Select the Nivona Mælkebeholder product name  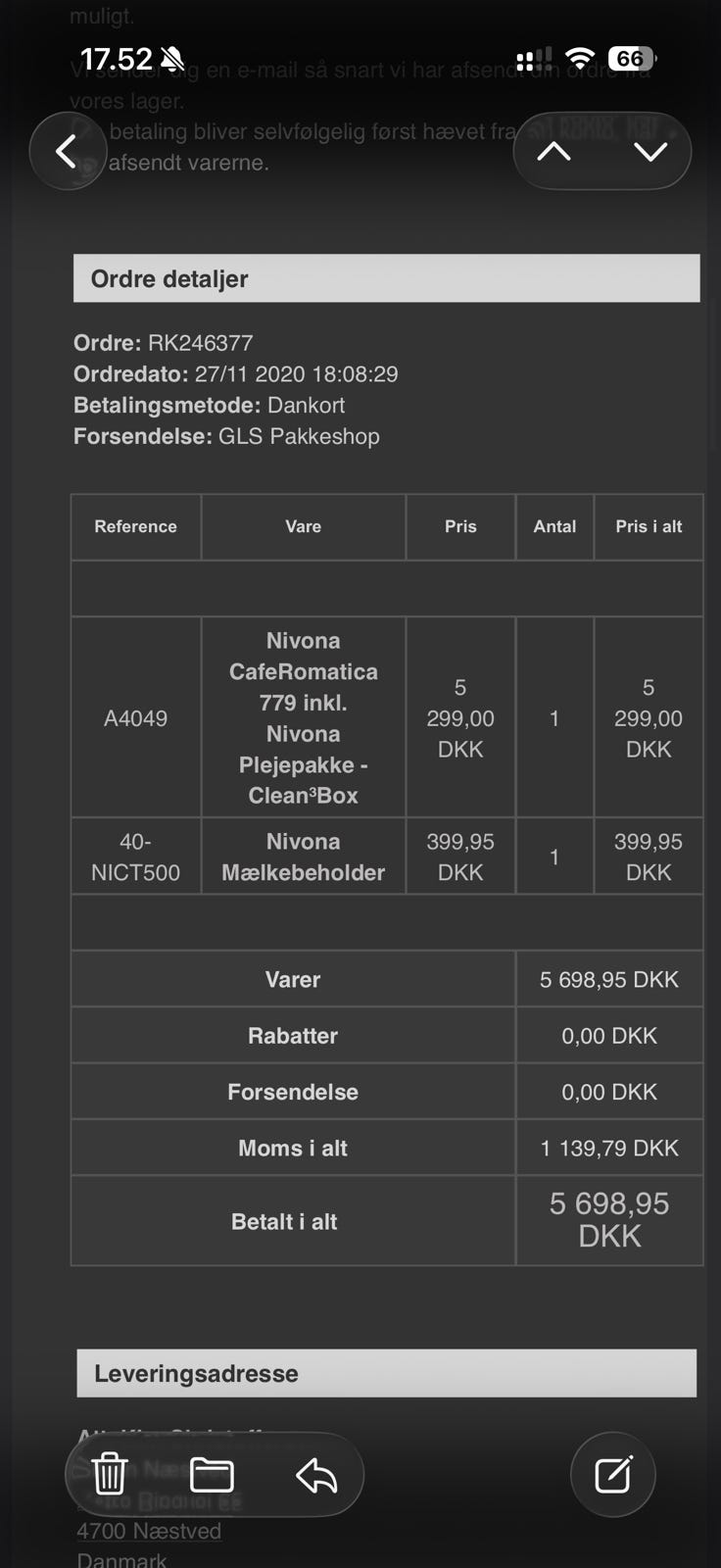[303, 857]
